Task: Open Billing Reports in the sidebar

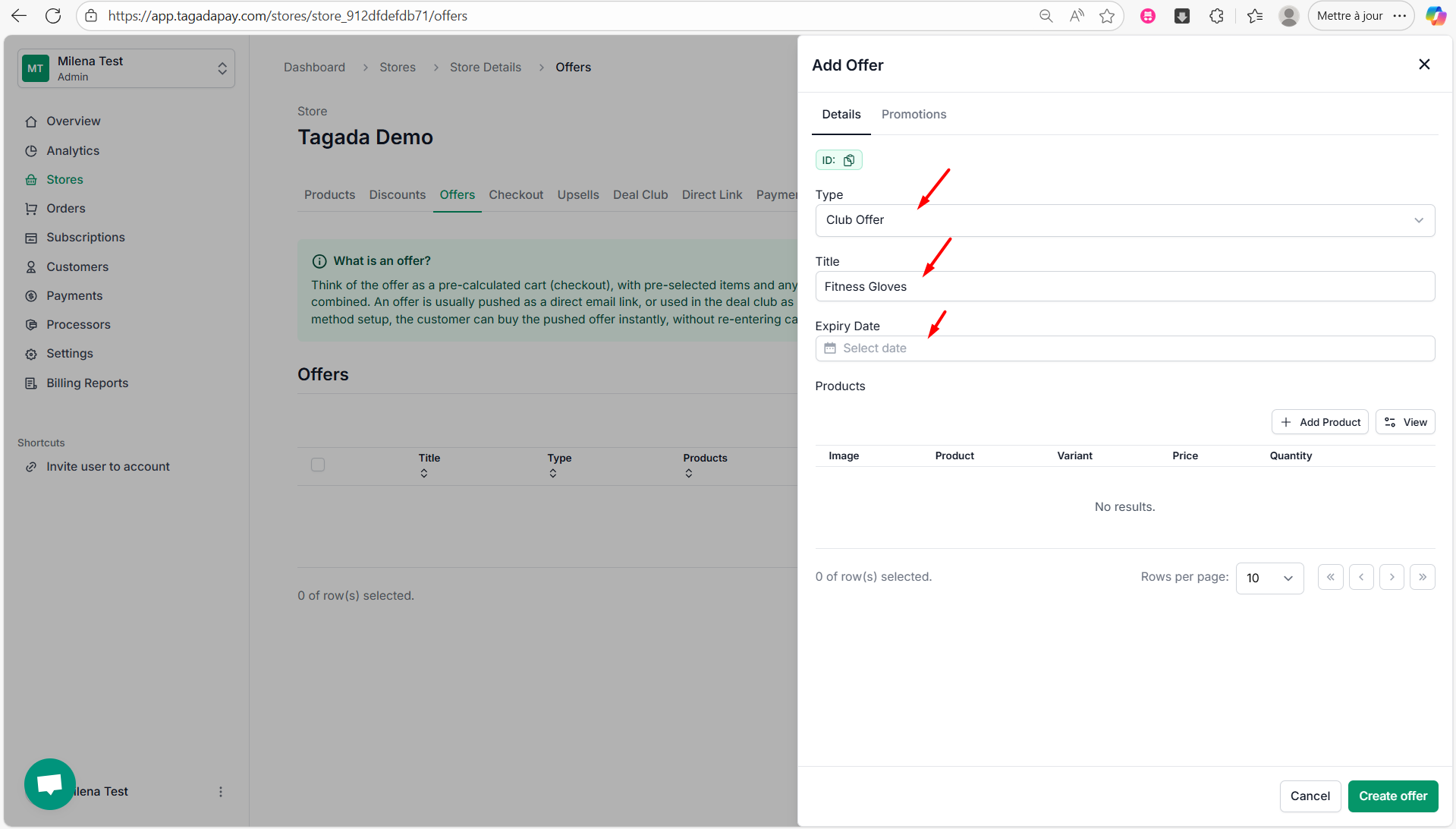Action: click(86, 383)
